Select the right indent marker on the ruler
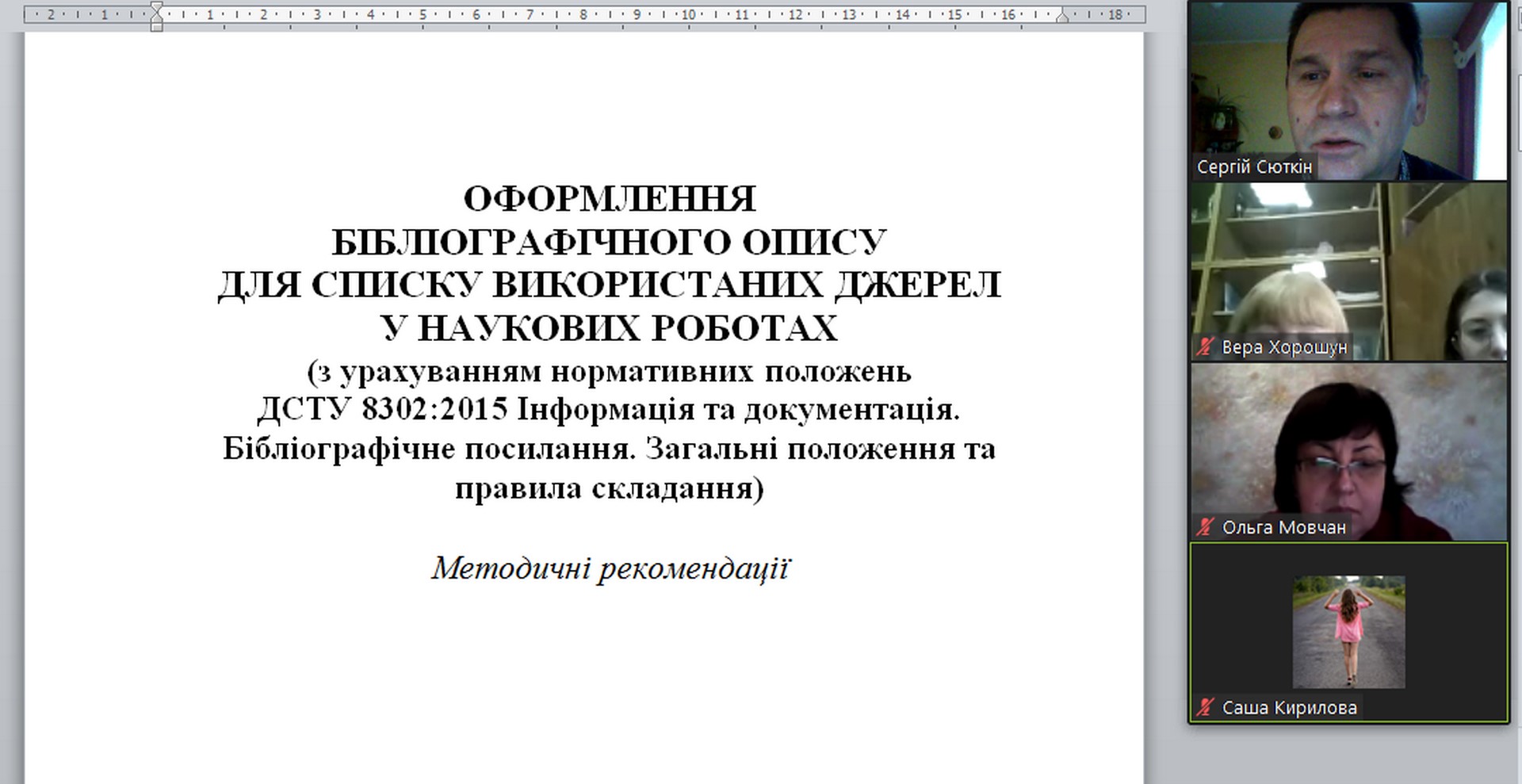Viewport: 1522px width, 784px height. (x=1063, y=17)
